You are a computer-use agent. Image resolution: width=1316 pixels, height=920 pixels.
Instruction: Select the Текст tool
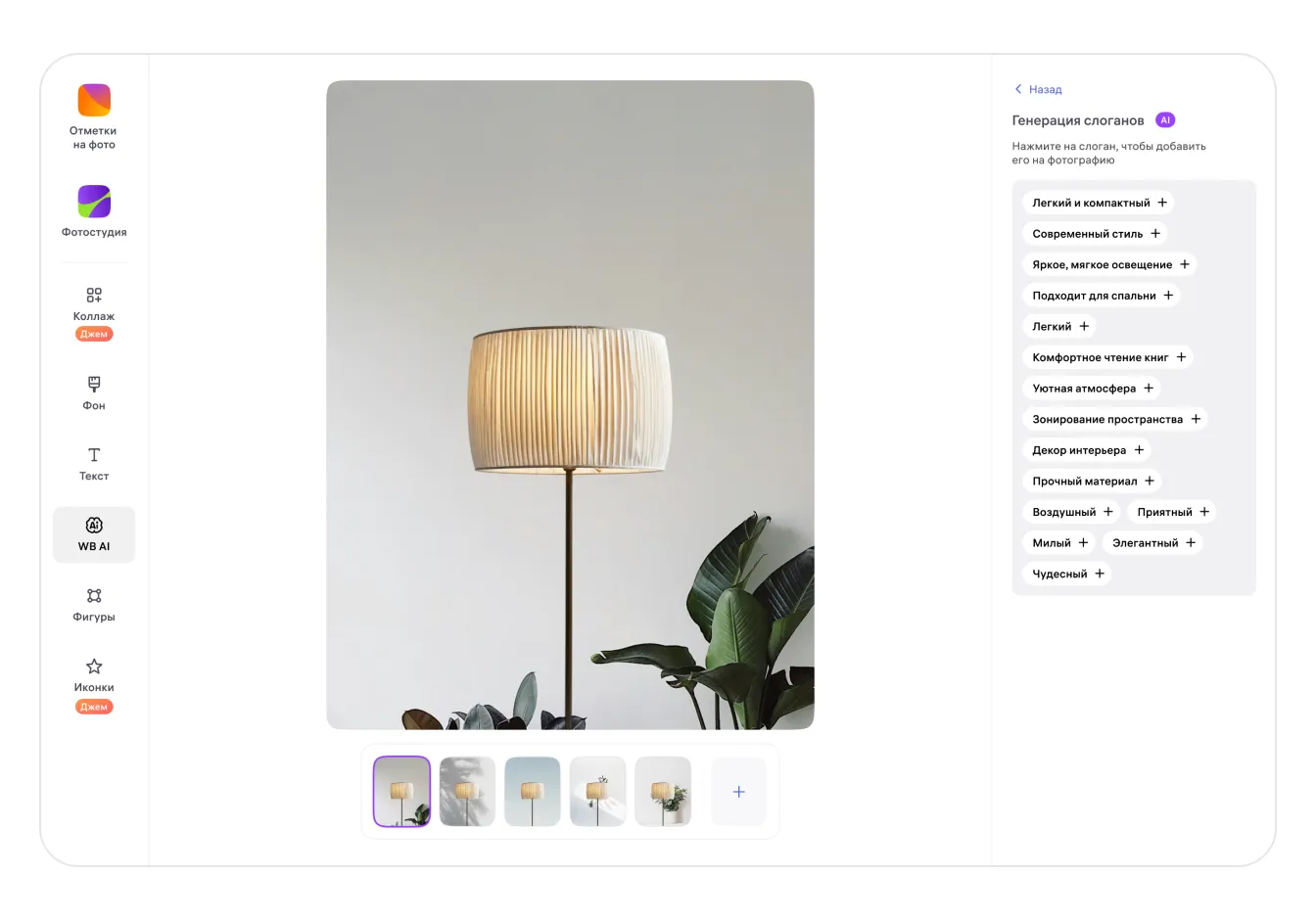pyautogui.click(x=94, y=463)
